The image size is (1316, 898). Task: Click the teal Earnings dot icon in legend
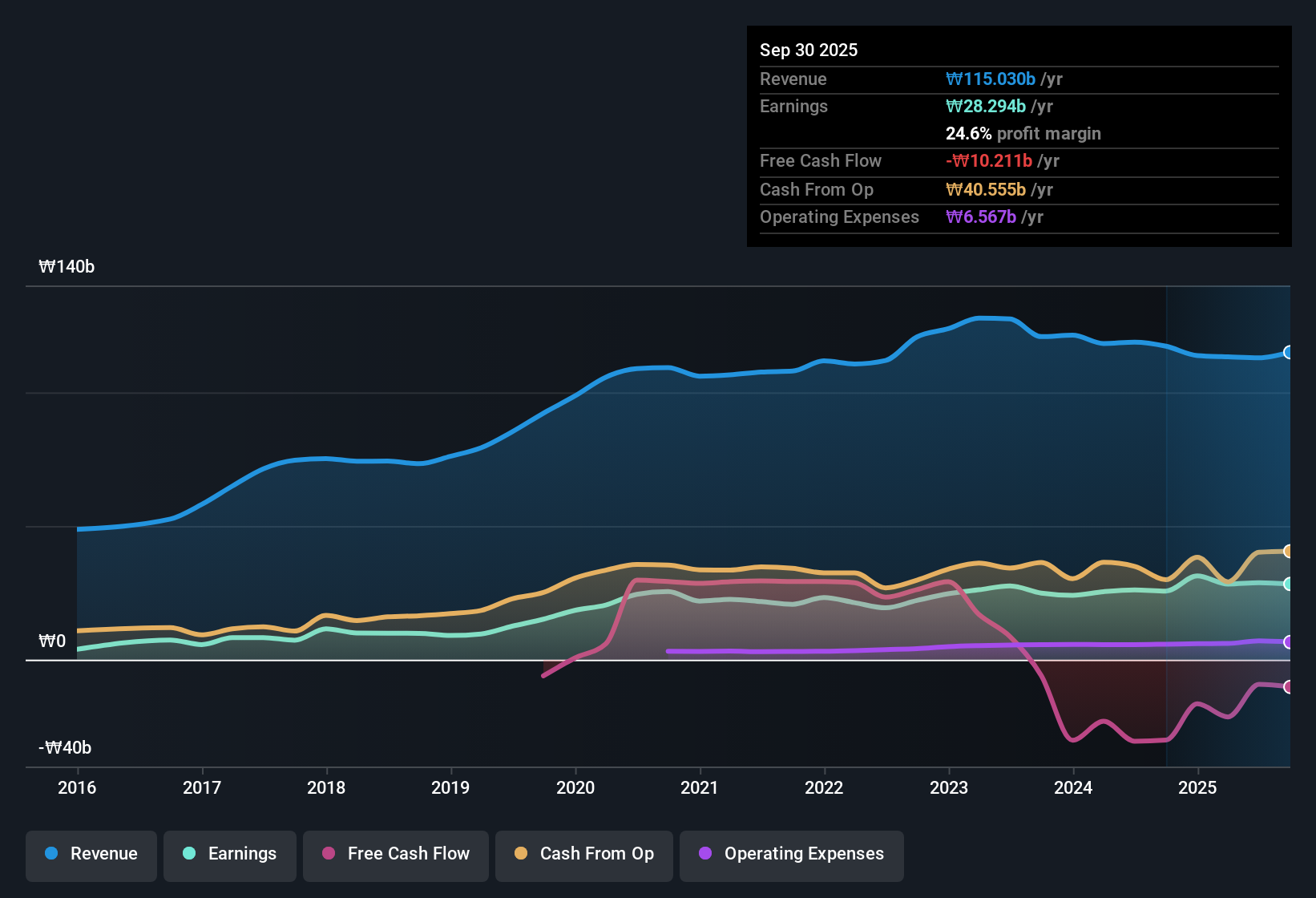[x=189, y=854]
